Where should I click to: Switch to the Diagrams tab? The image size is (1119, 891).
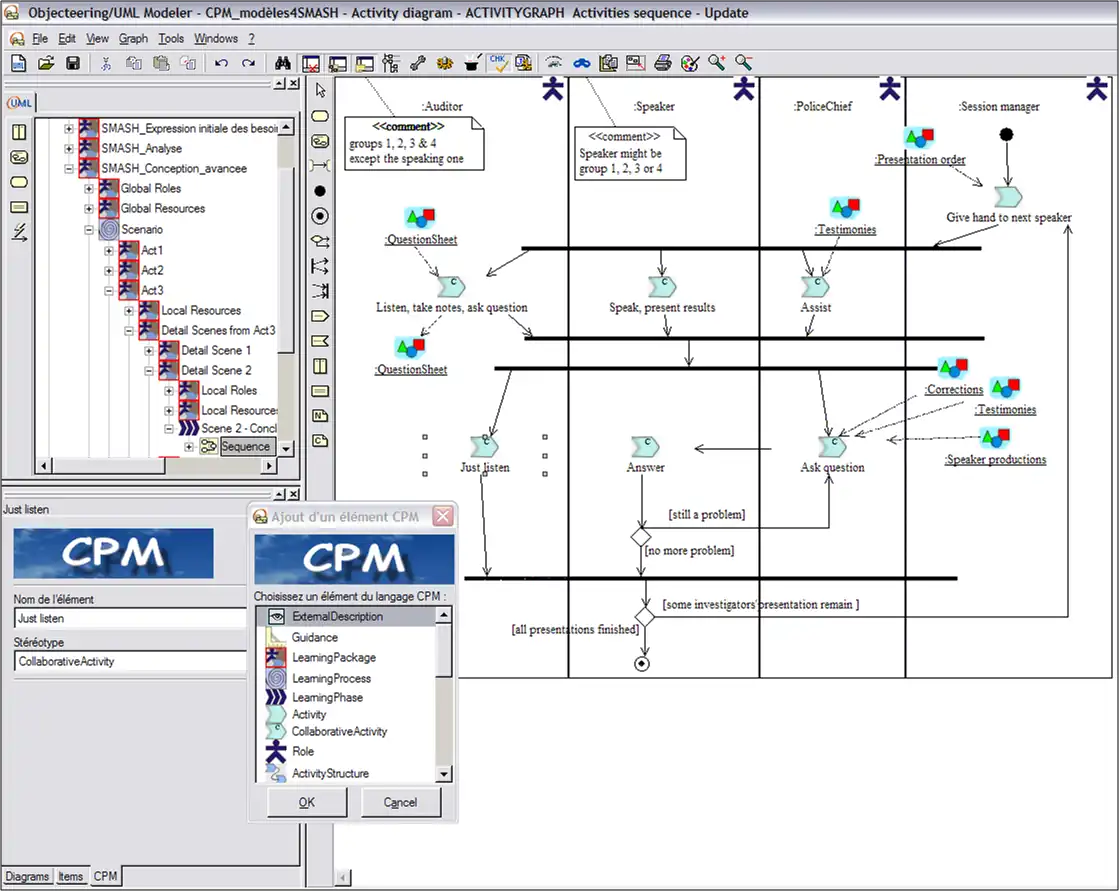point(27,877)
